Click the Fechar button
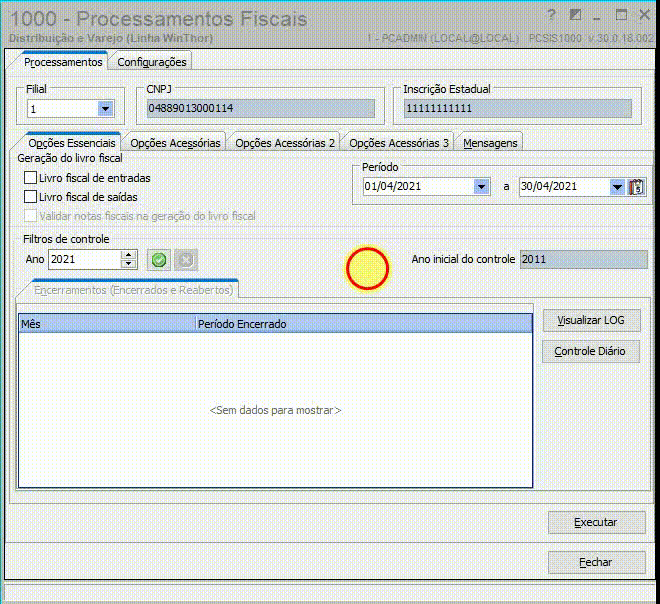The width and height of the screenshot is (660, 604). tap(596, 562)
